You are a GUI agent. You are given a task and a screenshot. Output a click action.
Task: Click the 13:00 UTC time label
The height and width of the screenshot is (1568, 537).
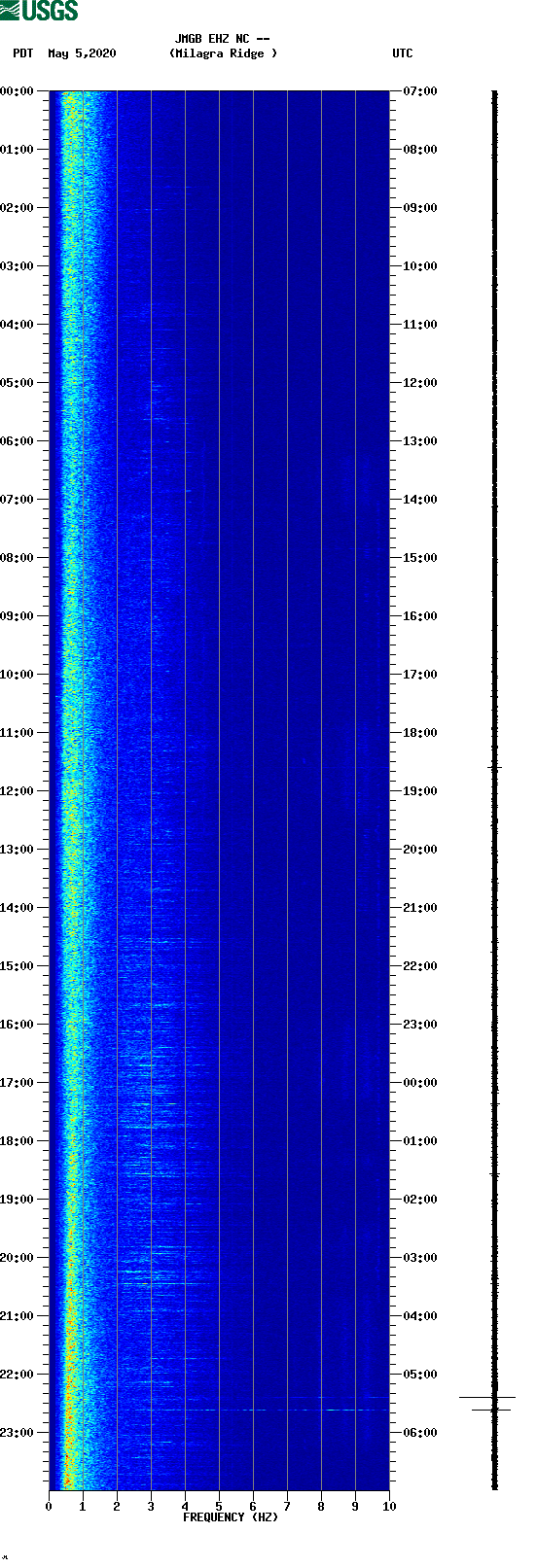pos(420,441)
